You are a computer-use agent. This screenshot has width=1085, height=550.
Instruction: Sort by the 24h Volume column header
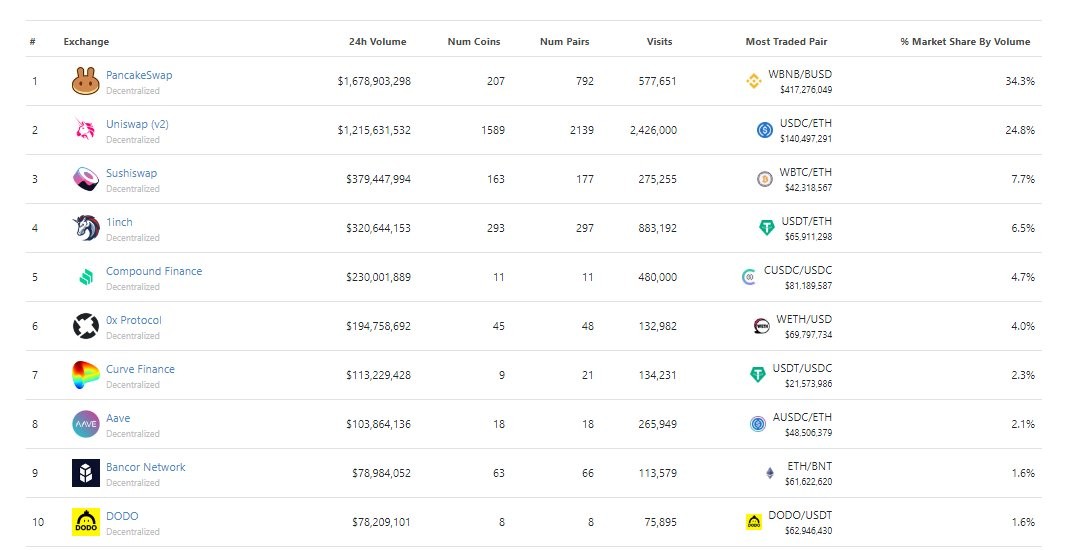[378, 42]
